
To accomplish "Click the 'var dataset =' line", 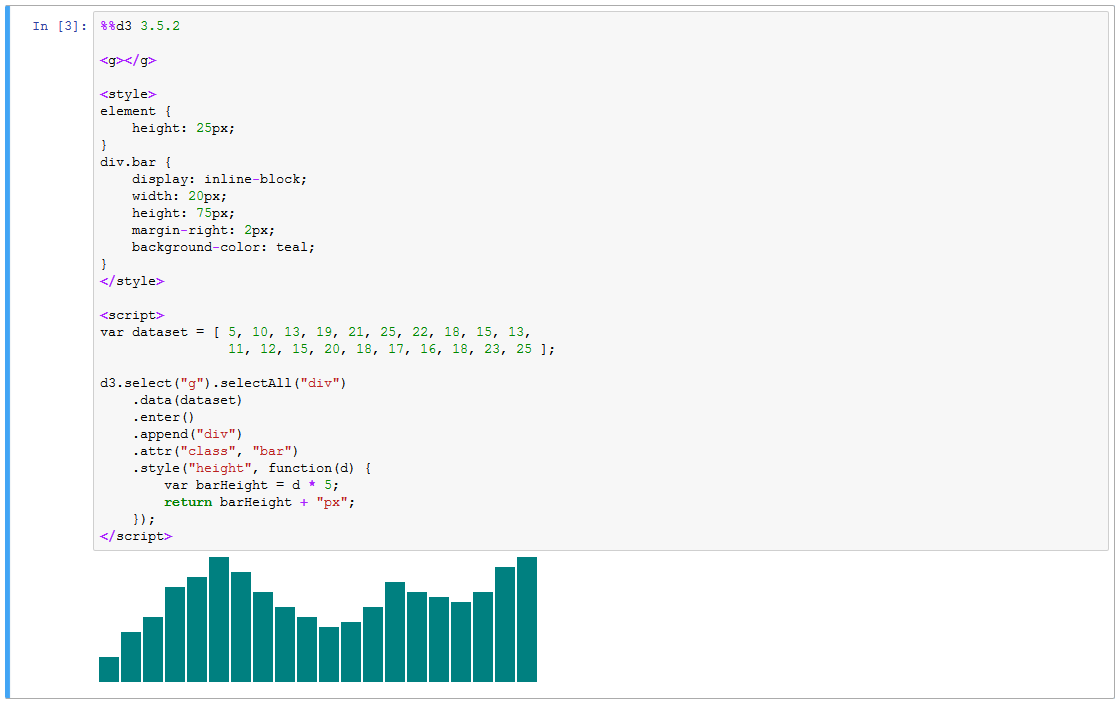I will [x=316, y=332].
